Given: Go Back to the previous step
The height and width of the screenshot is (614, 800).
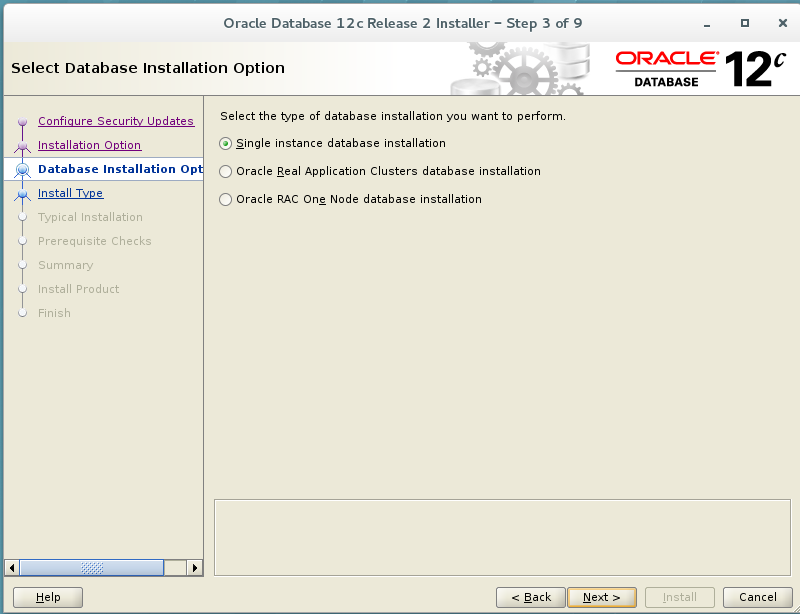Looking at the screenshot, I should [x=531, y=597].
